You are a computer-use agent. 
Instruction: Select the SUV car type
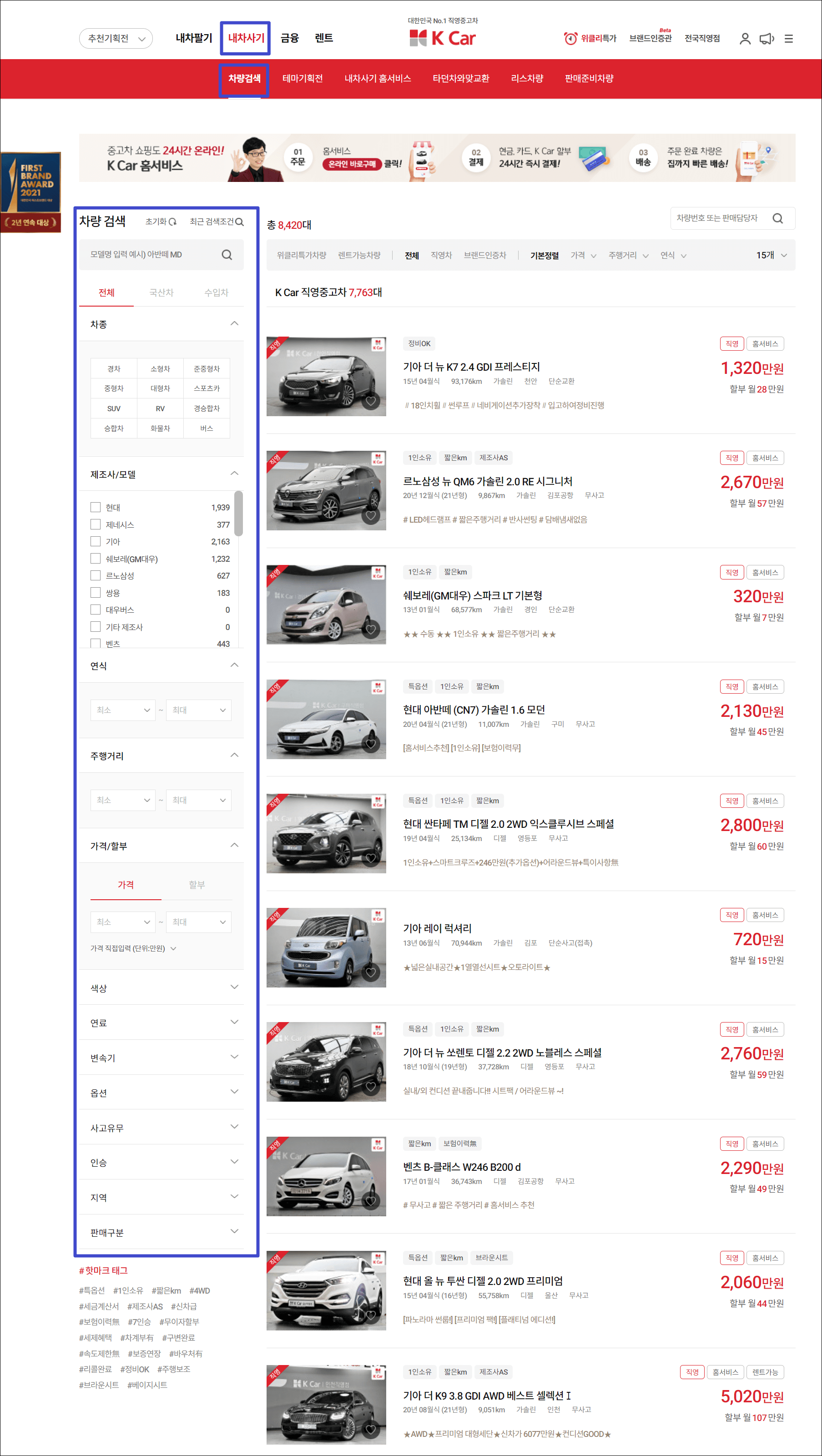[114, 408]
